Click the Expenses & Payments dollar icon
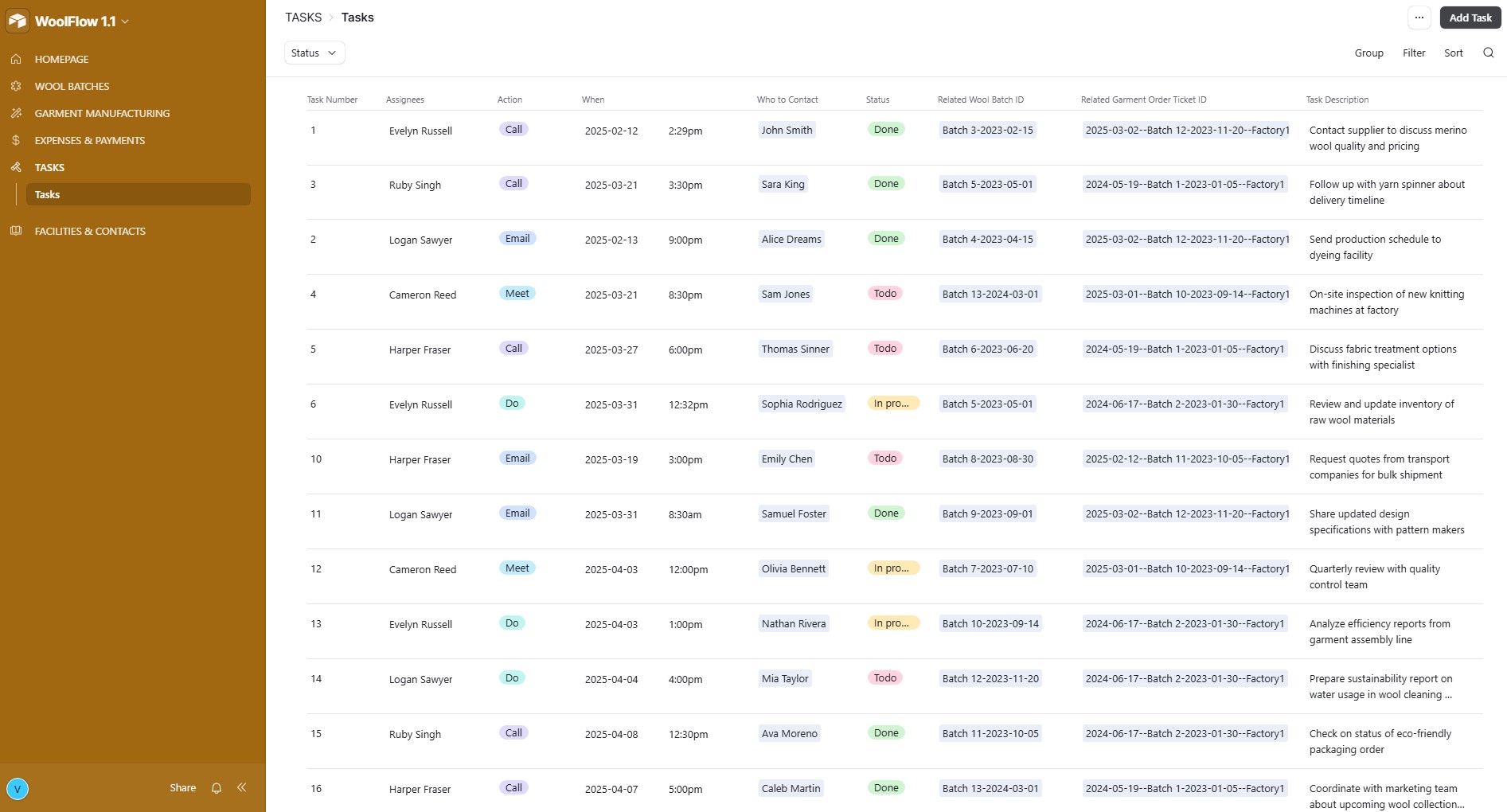 16,140
